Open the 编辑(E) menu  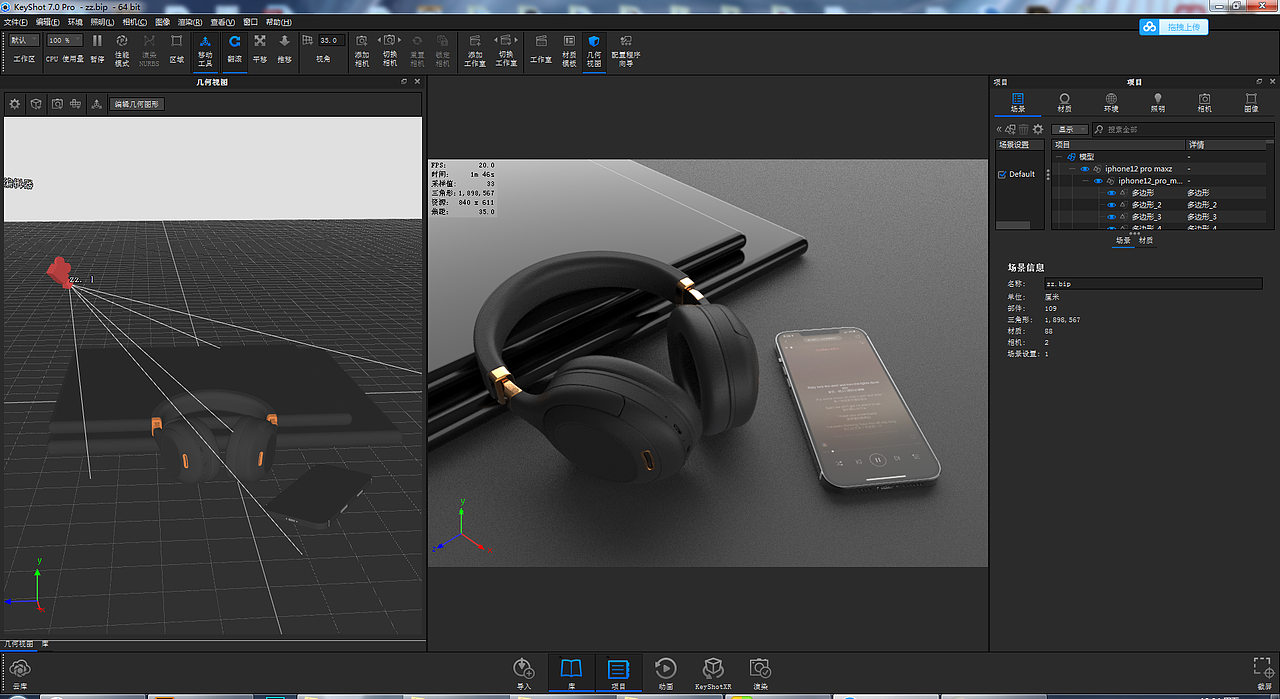(x=47, y=22)
